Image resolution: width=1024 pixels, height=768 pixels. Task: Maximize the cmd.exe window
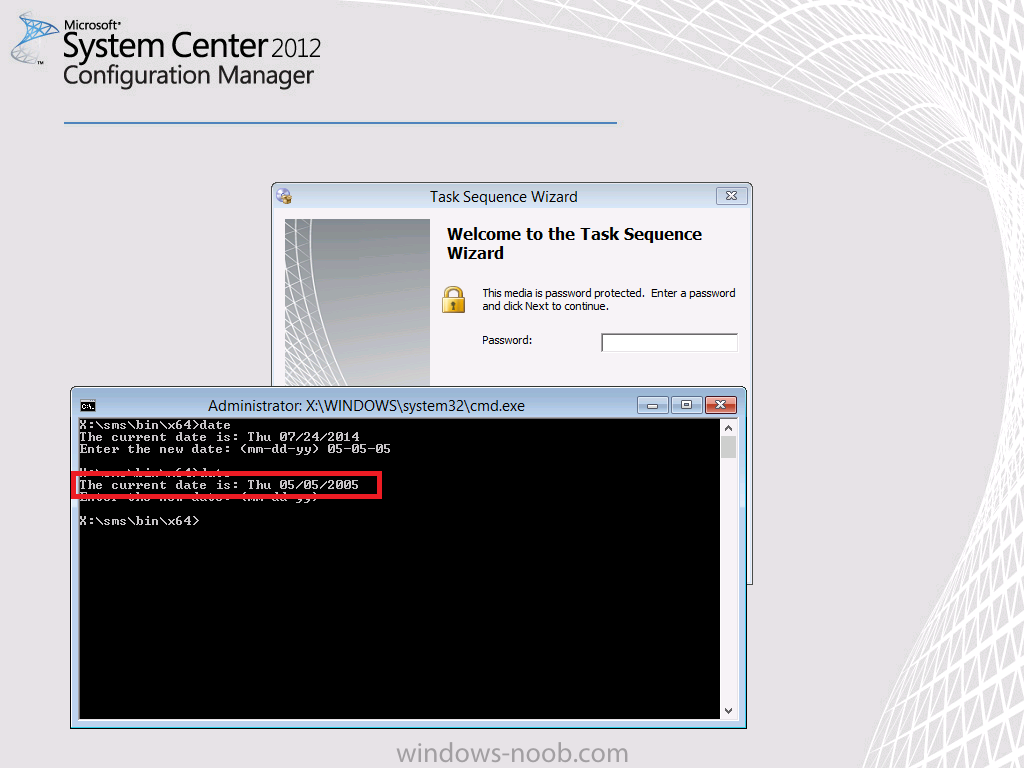[686, 406]
